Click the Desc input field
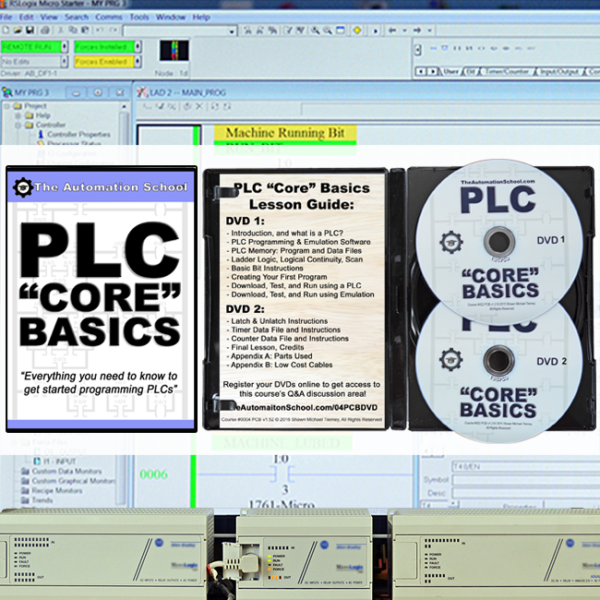Screen dimensions: 600x600 pyautogui.click(x=526, y=493)
